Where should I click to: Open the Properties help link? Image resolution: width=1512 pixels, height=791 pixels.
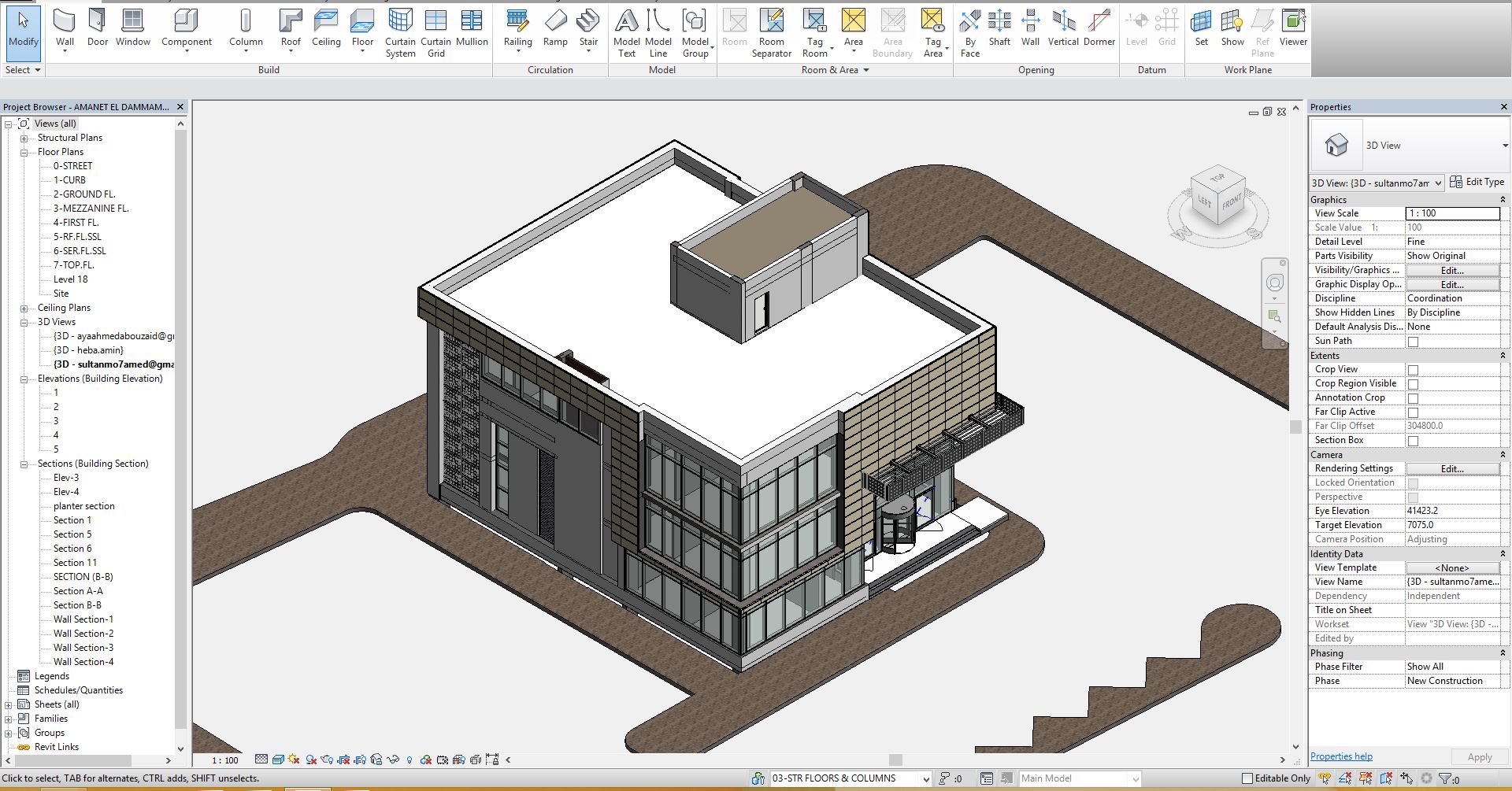pyautogui.click(x=1341, y=756)
